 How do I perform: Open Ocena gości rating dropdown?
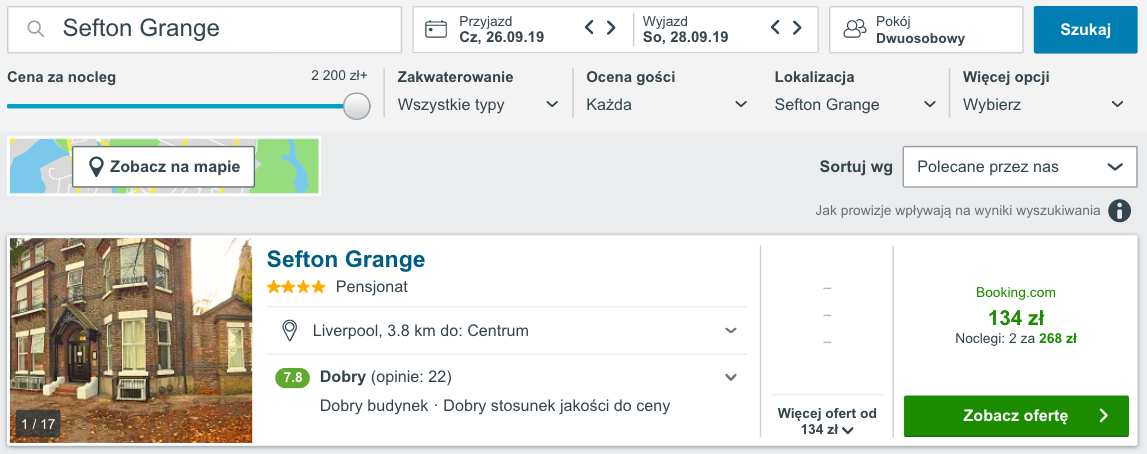pyautogui.click(x=667, y=104)
